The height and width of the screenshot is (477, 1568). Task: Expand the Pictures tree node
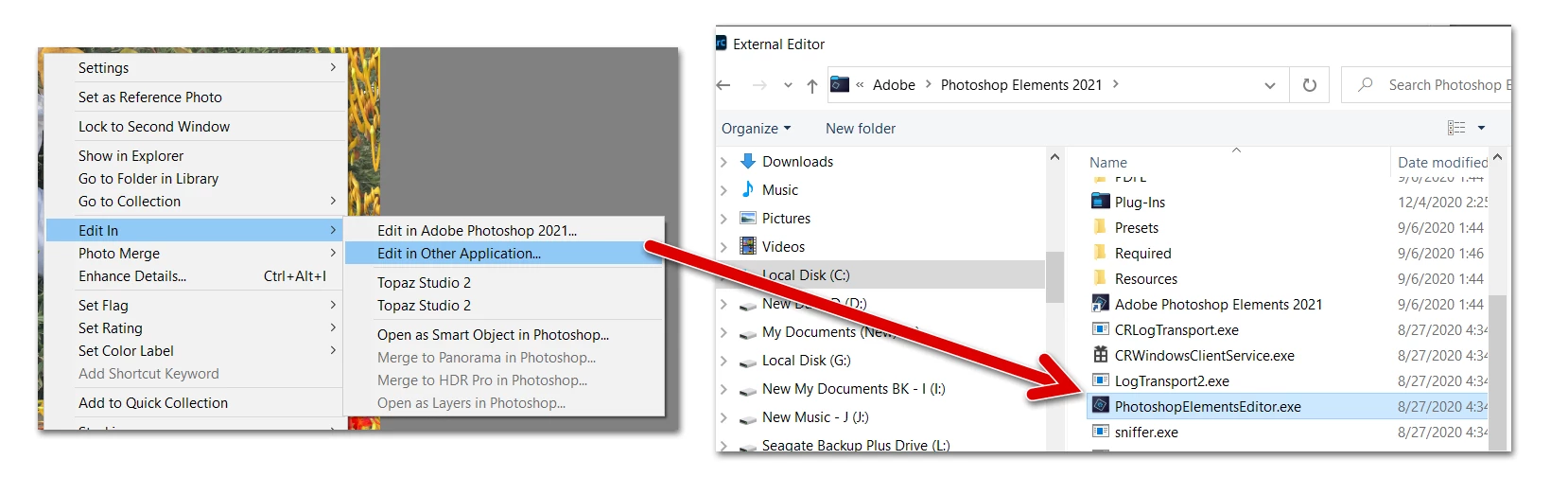point(724,219)
